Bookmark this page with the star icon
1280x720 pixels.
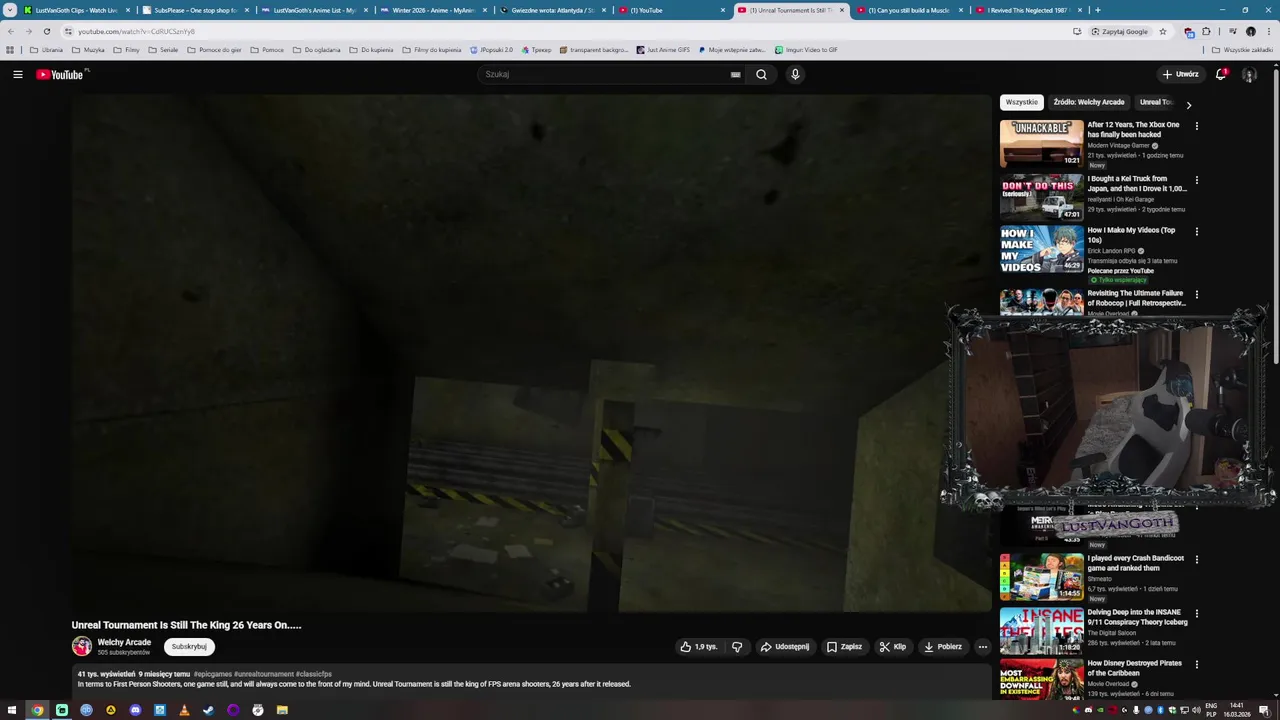pos(1162,31)
